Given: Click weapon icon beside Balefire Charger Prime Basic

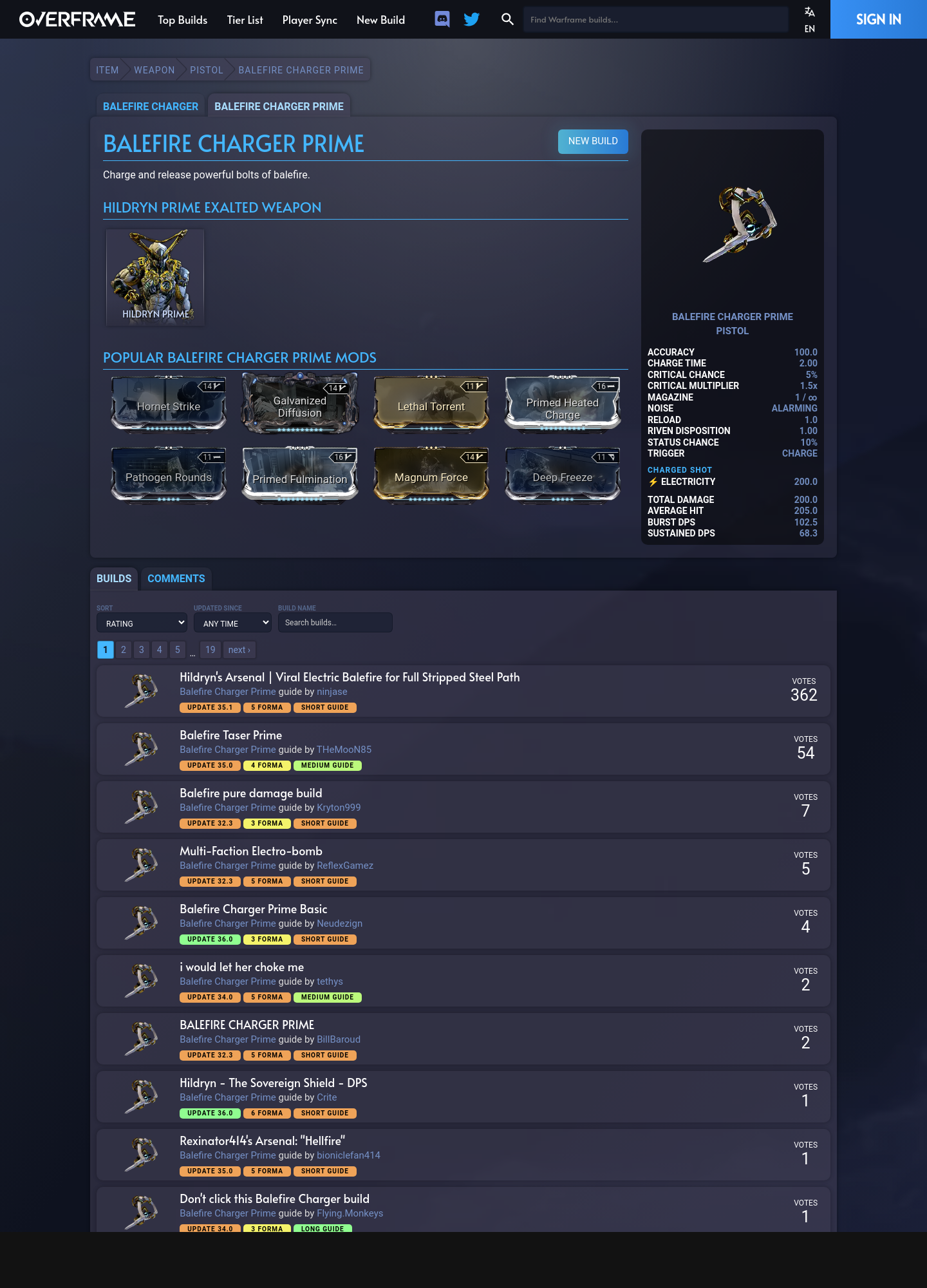Looking at the screenshot, I should click(142, 923).
